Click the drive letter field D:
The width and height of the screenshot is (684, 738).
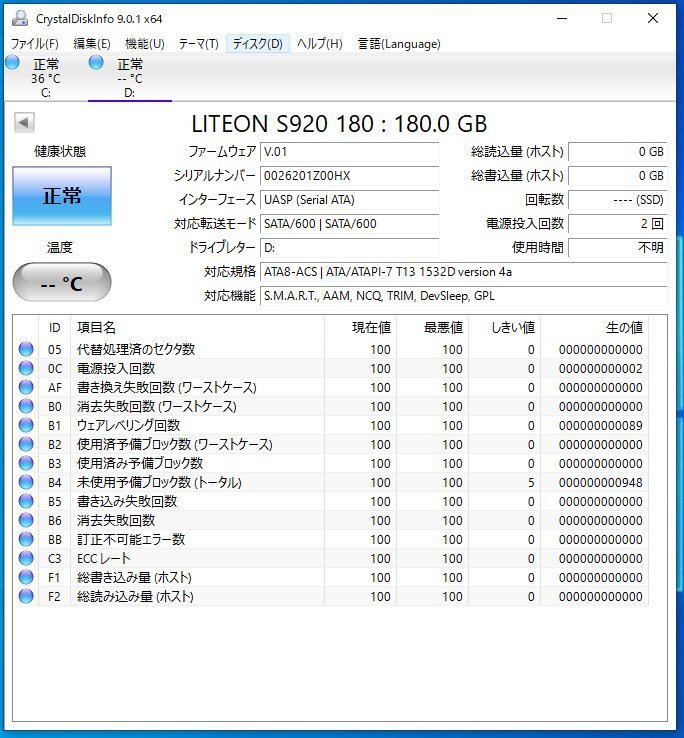point(349,248)
